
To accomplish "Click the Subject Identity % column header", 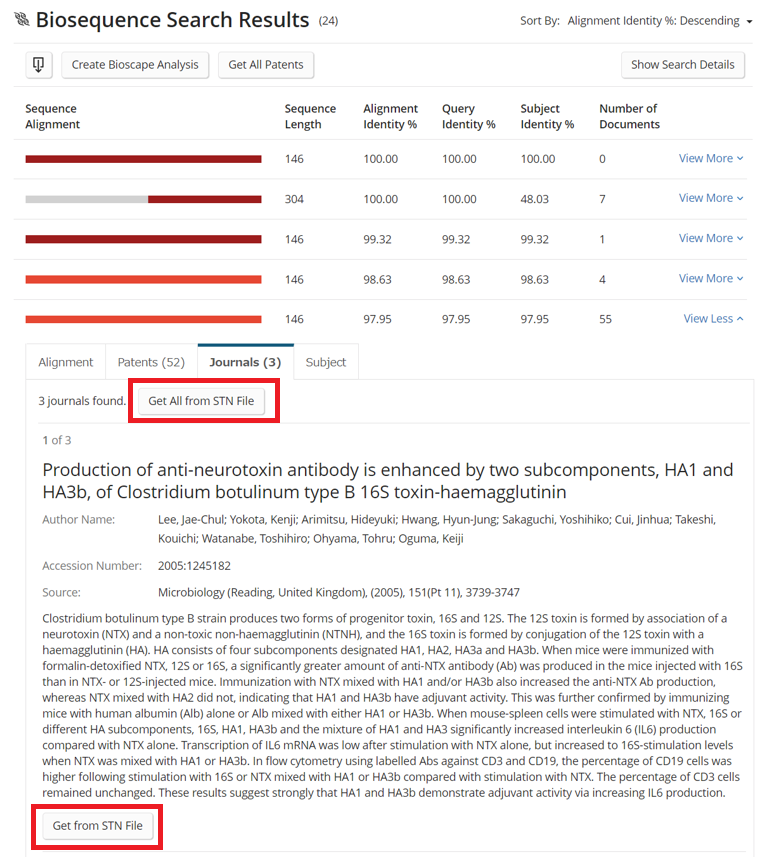I will pyautogui.click(x=547, y=116).
